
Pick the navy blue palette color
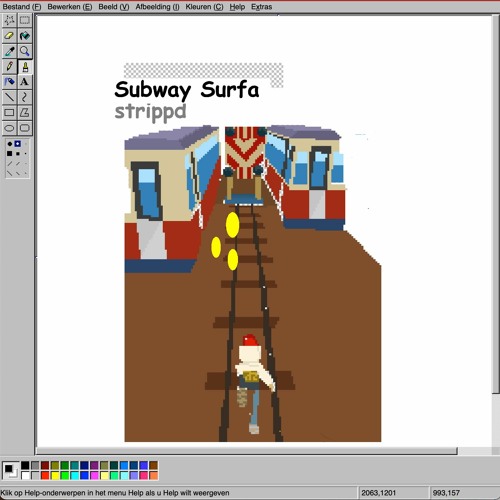pos(84,465)
